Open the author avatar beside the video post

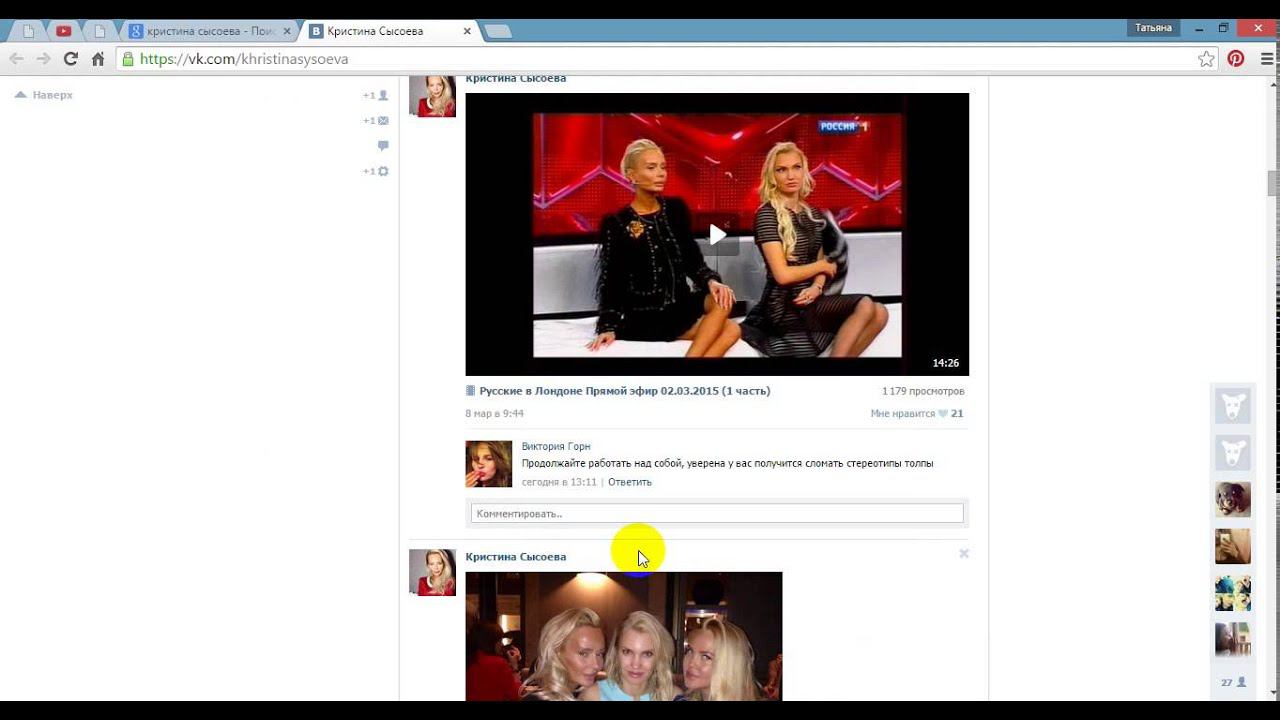point(432,95)
